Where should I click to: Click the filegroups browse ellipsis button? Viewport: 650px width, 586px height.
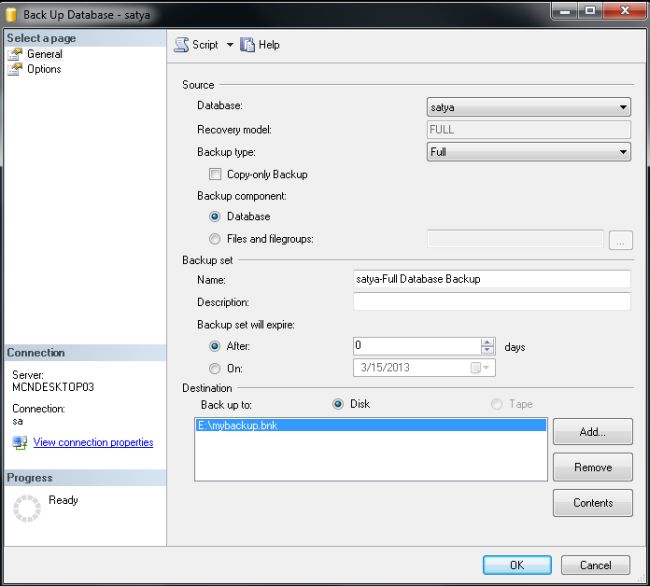pos(621,240)
